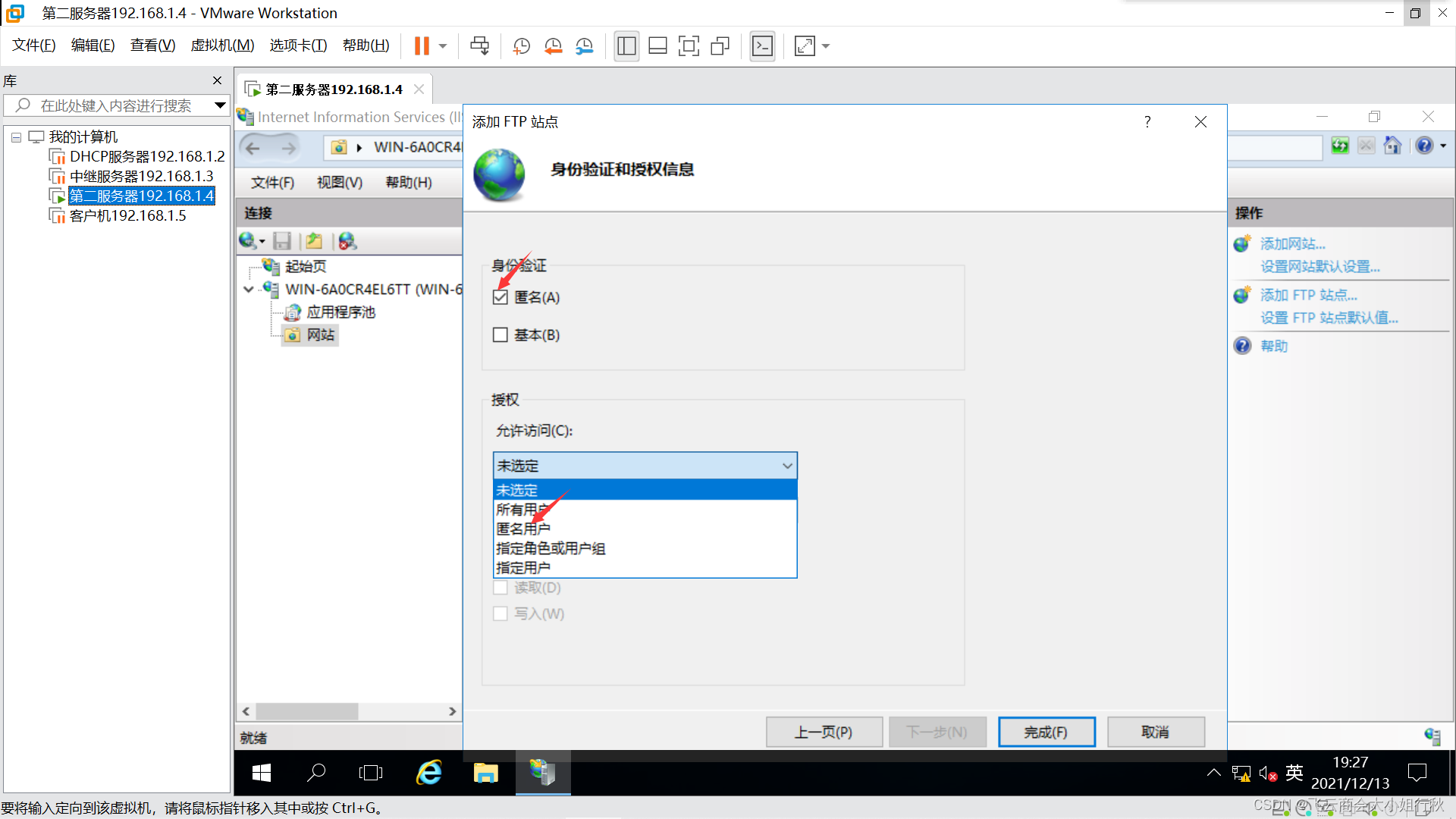1456x819 pixels.
Task: Click the IIS home icon
Action: (x=1392, y=146)
